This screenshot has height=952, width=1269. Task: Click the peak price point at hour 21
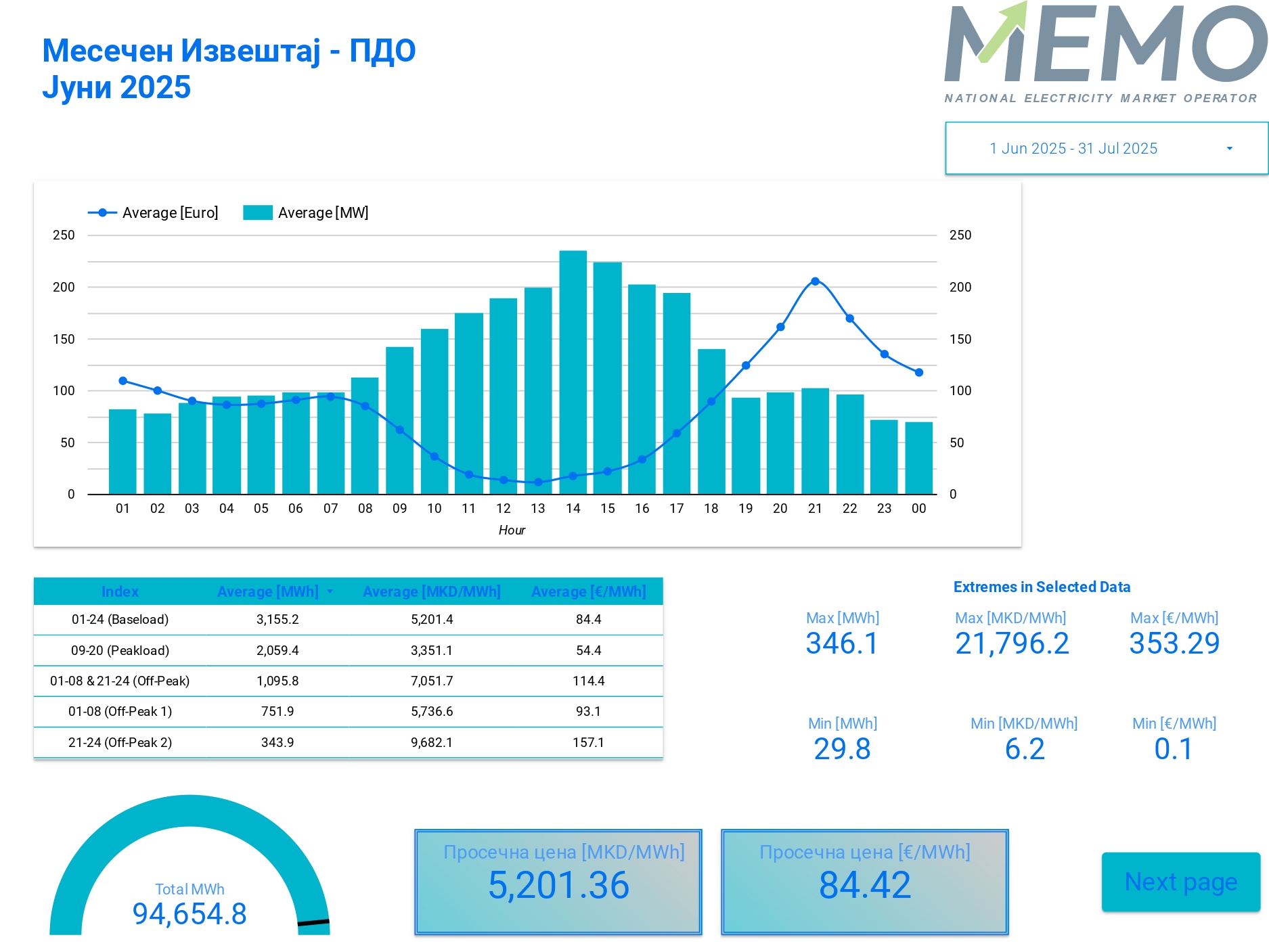pyautogui.click(x=815, y=281)
